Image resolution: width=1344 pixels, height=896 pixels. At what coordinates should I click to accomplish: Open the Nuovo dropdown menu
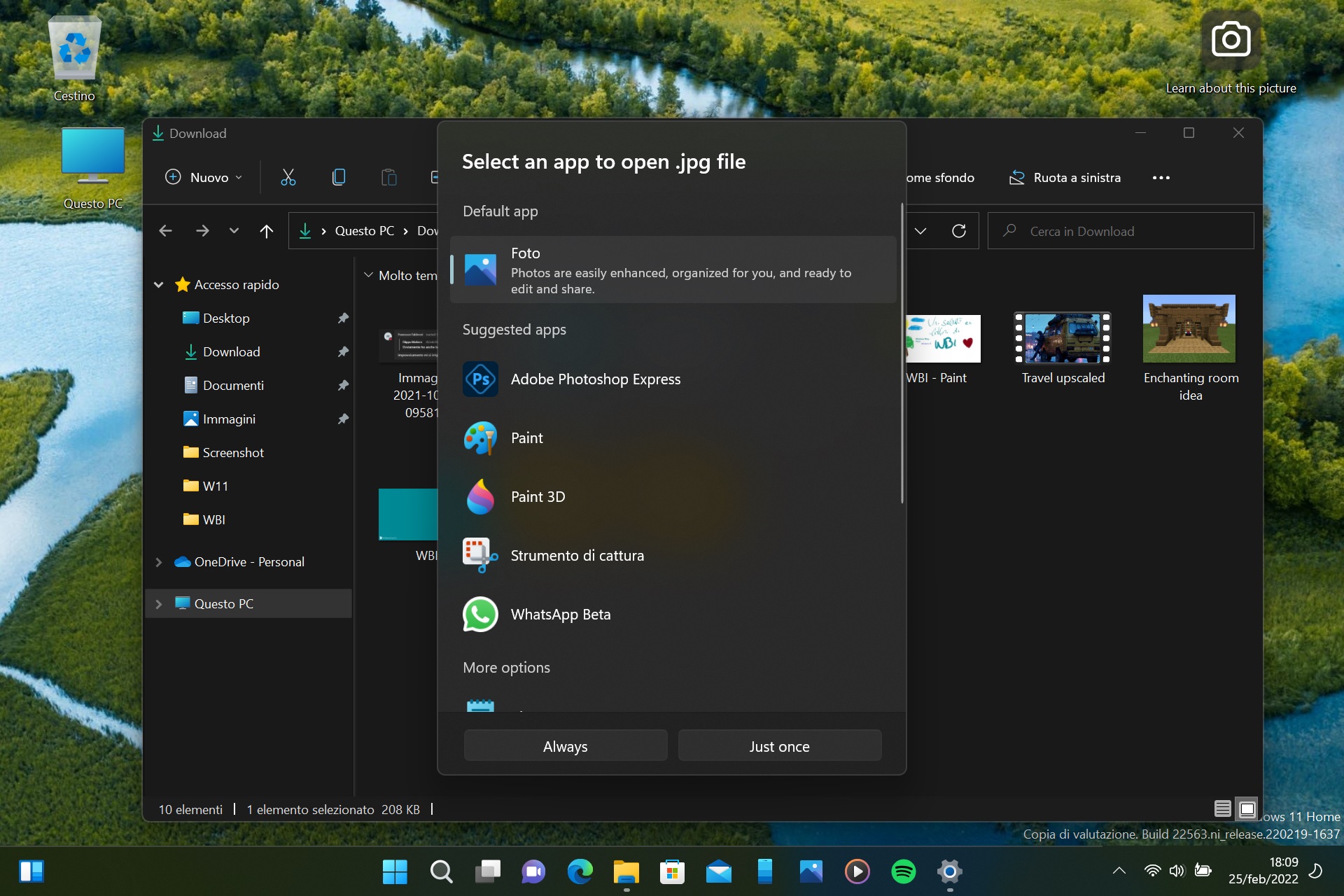pos(204,177)
